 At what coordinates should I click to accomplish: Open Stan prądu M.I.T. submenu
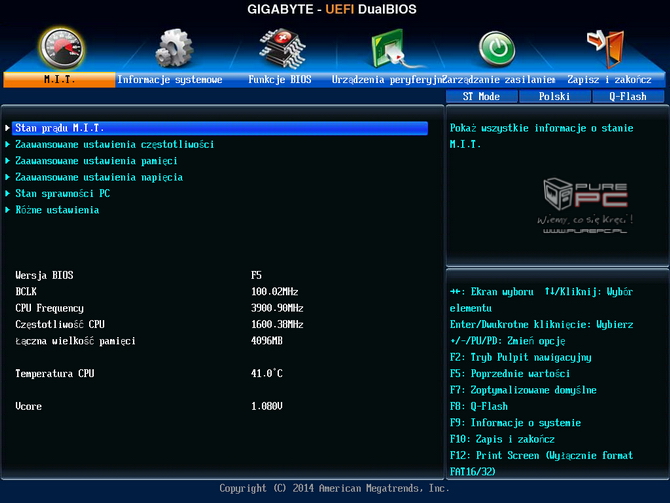[x=220, y=128]
